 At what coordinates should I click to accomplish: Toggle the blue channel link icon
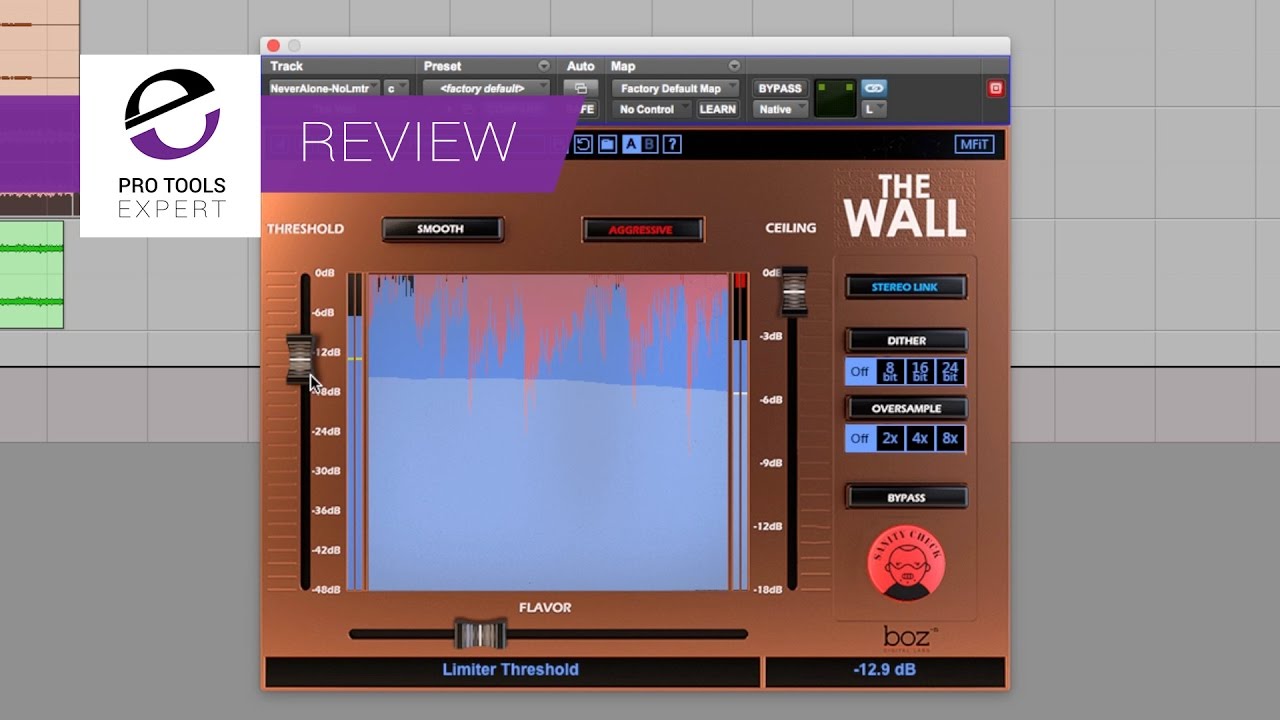pyautogui.click(x=874, y=88)
